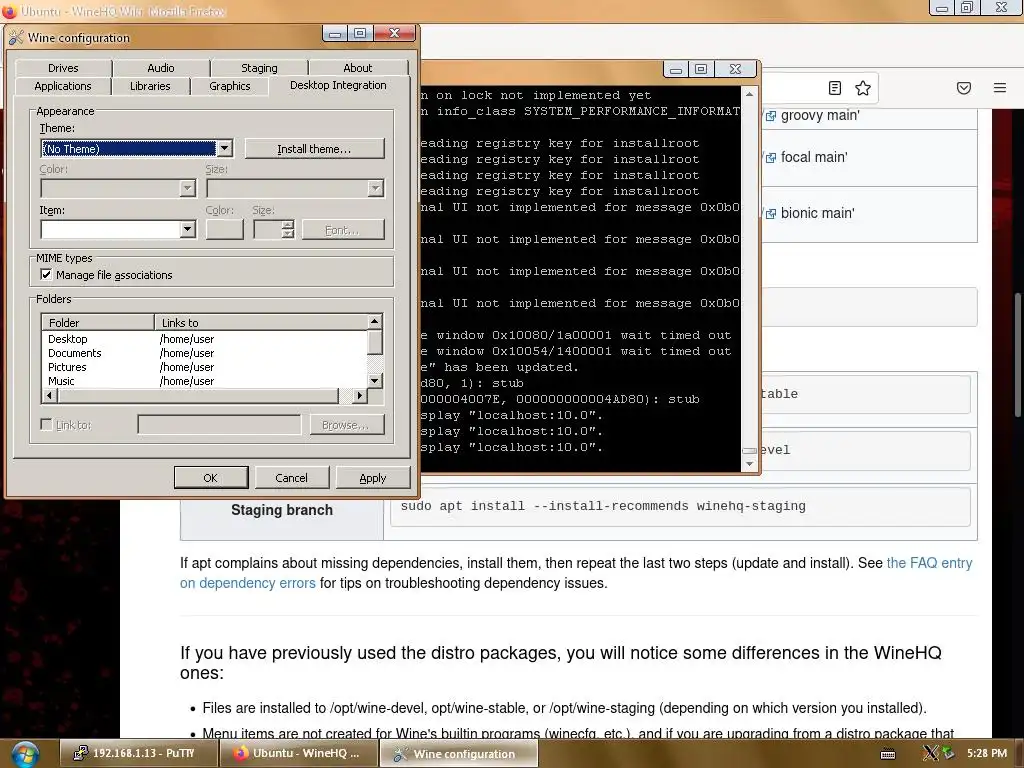The height and width of the screenshot is (768, 1024).
Task: Open the Windows Start orb
Action: 24,754
